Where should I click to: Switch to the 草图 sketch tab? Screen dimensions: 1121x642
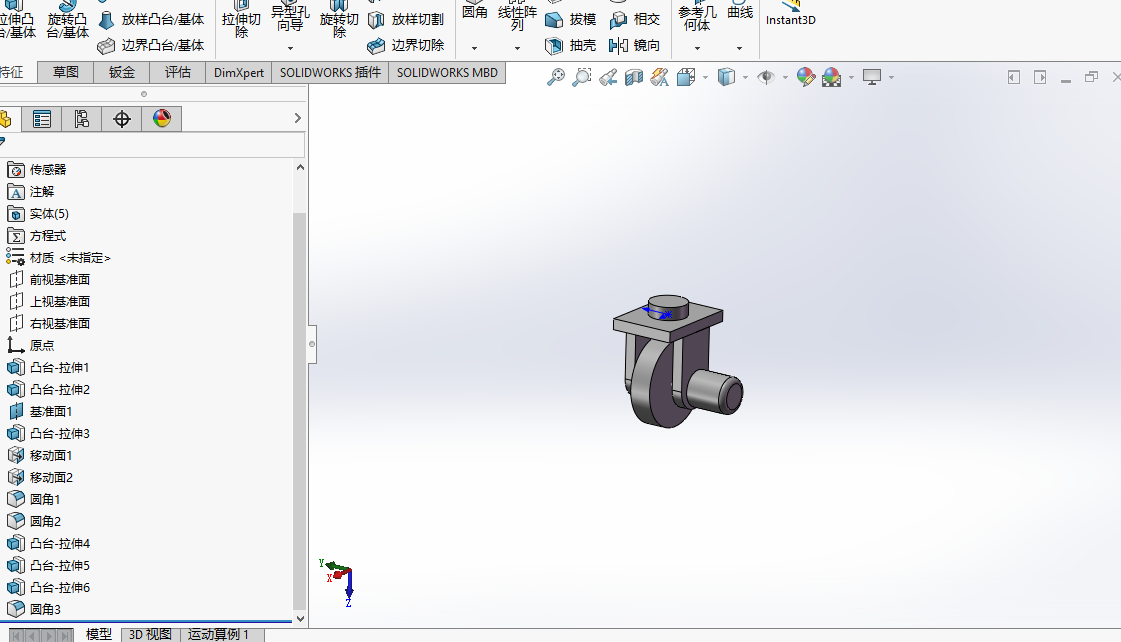pyautogui.click(x=66, y=72)
